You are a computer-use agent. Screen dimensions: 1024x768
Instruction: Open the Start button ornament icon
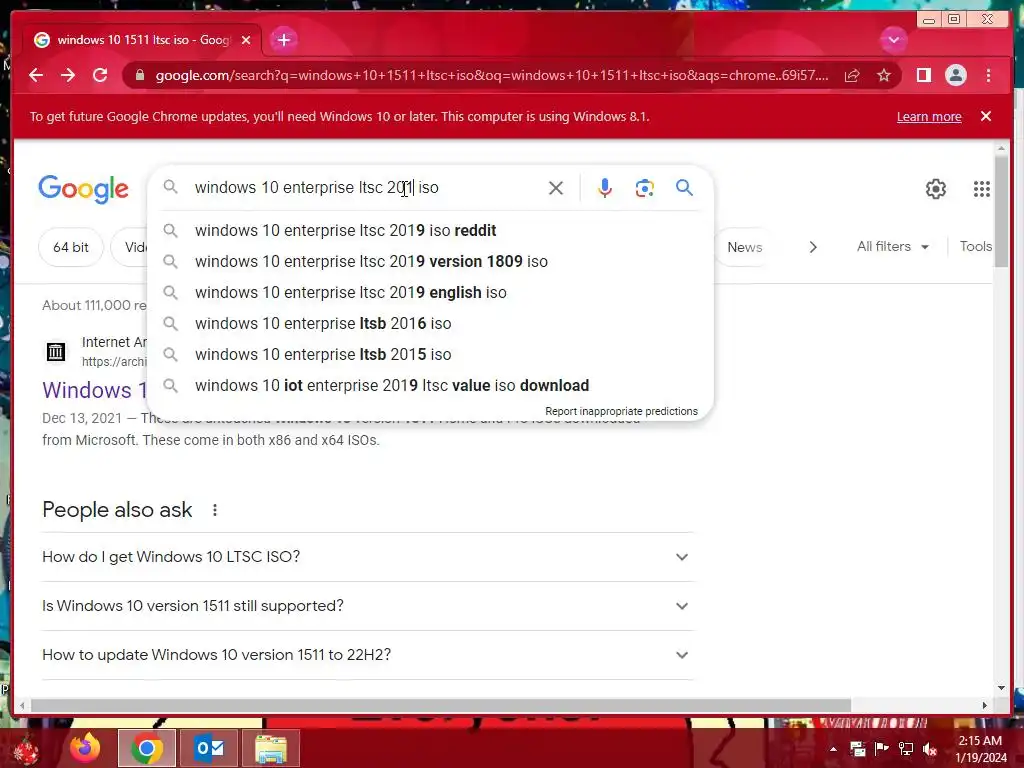pyautogui.click(x=26, y=750)
